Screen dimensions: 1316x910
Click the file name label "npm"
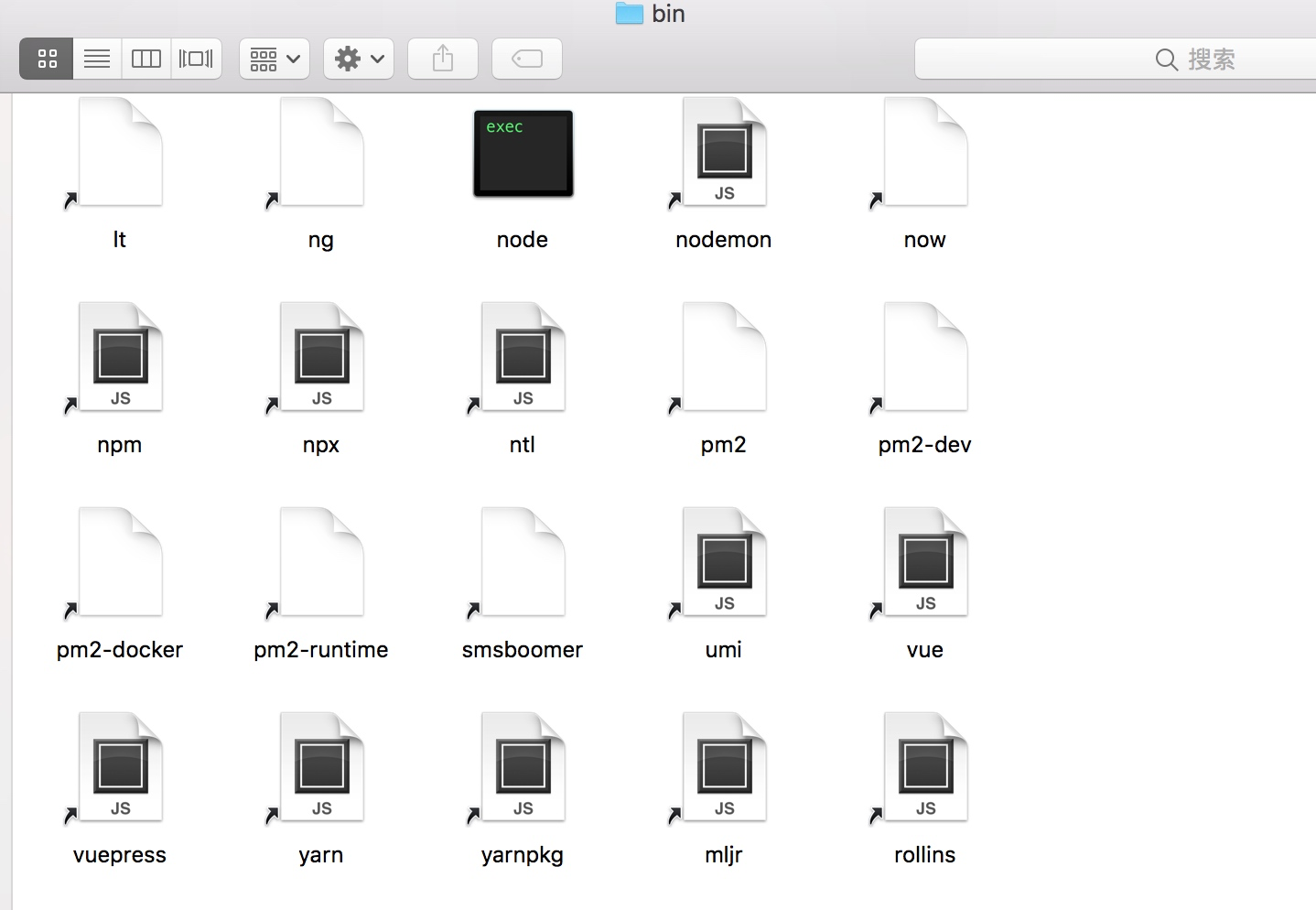click(120, 445)
